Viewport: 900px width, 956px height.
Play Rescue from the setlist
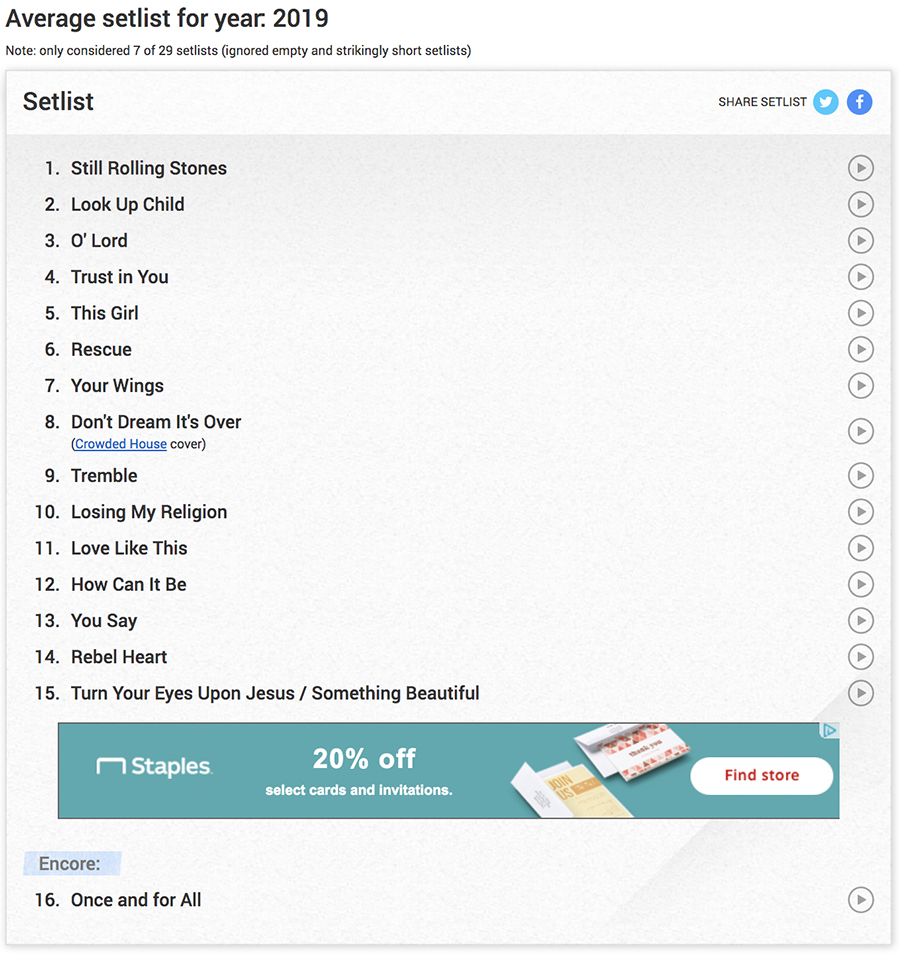click(x=860, y=349)
